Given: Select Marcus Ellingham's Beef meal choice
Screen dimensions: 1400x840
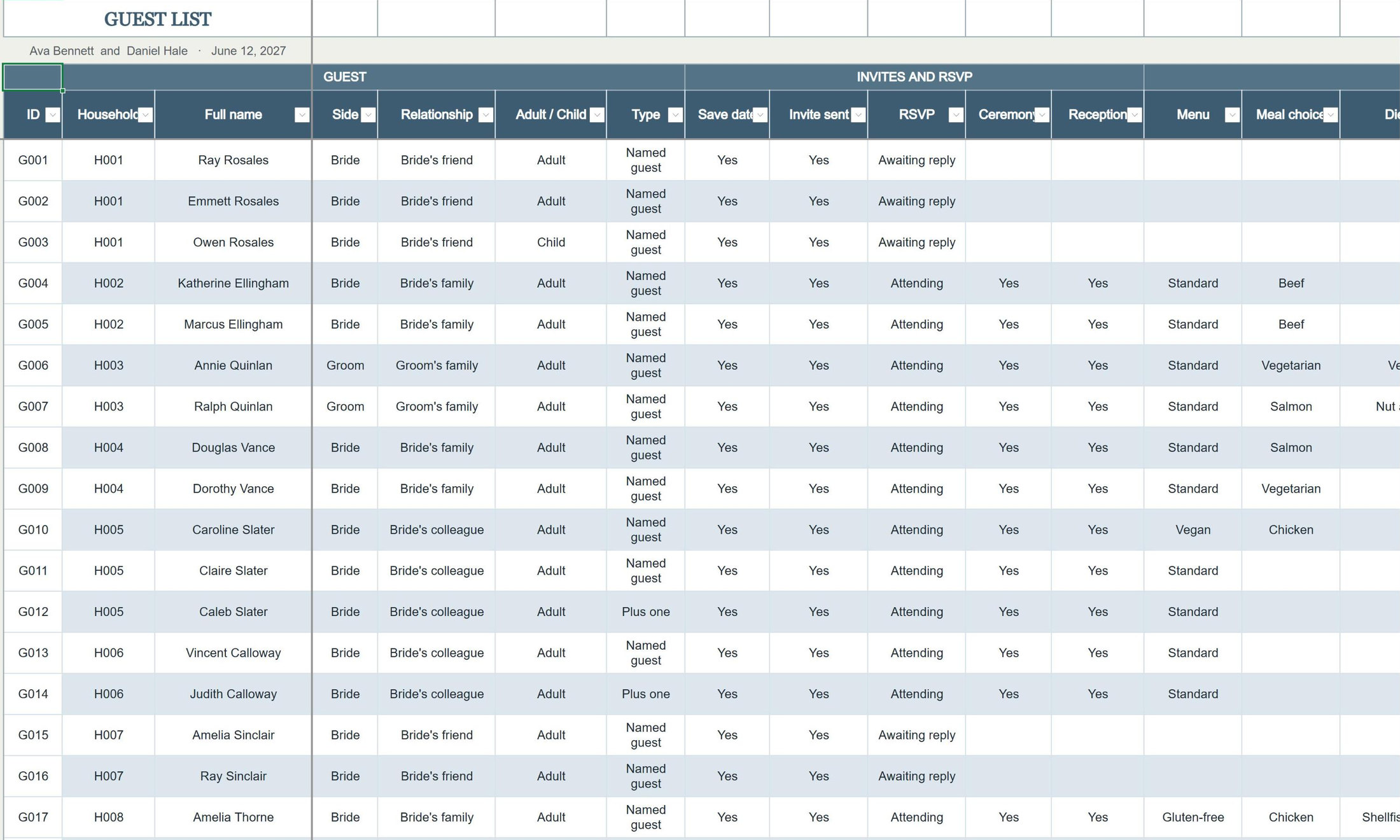Looking at the screenshot, I should pos(1291,325).
